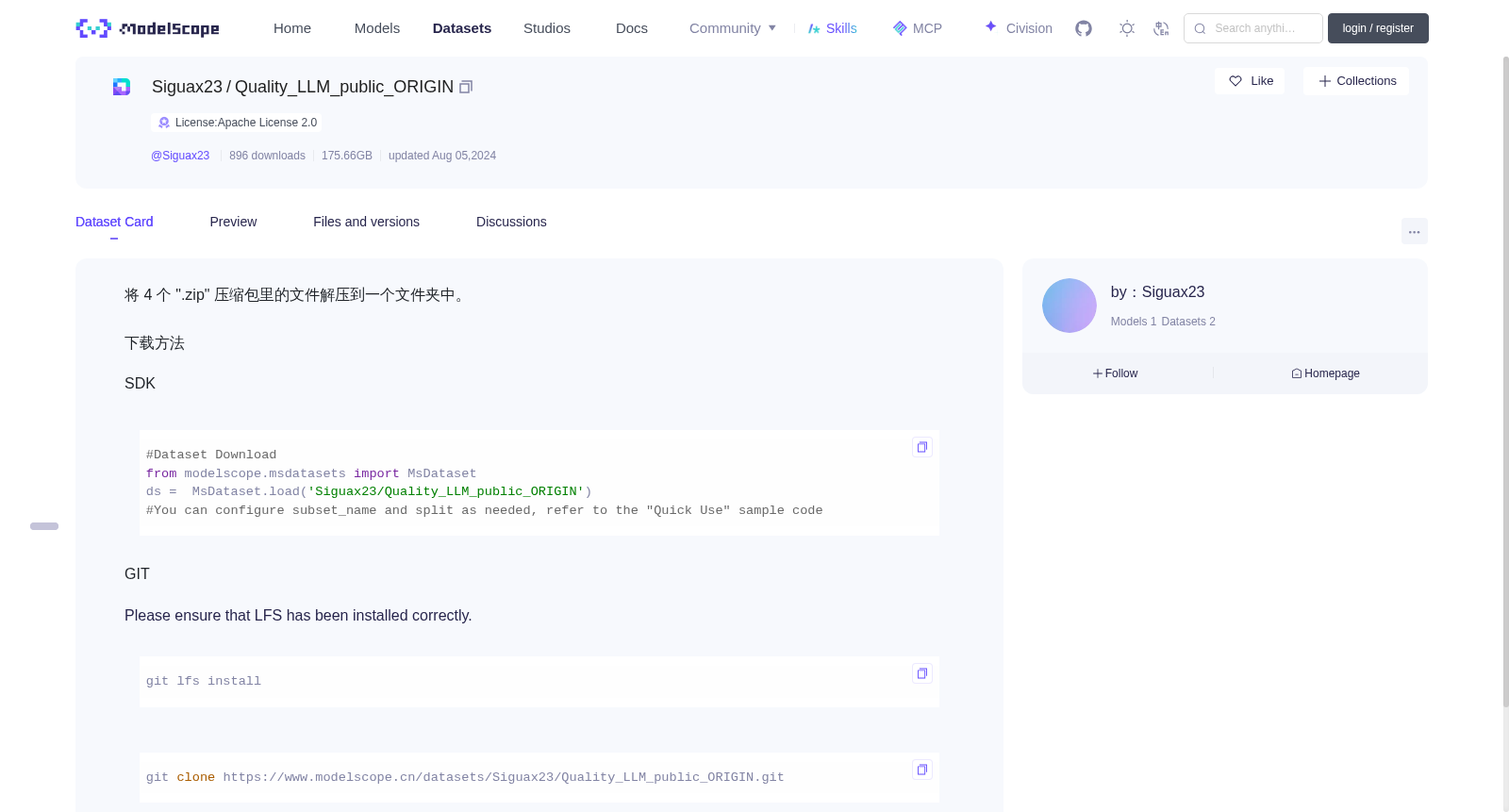Copy the SDK dataset download code
The height and width of the screenshot is (812, 1509).
(x=922, y=447)
